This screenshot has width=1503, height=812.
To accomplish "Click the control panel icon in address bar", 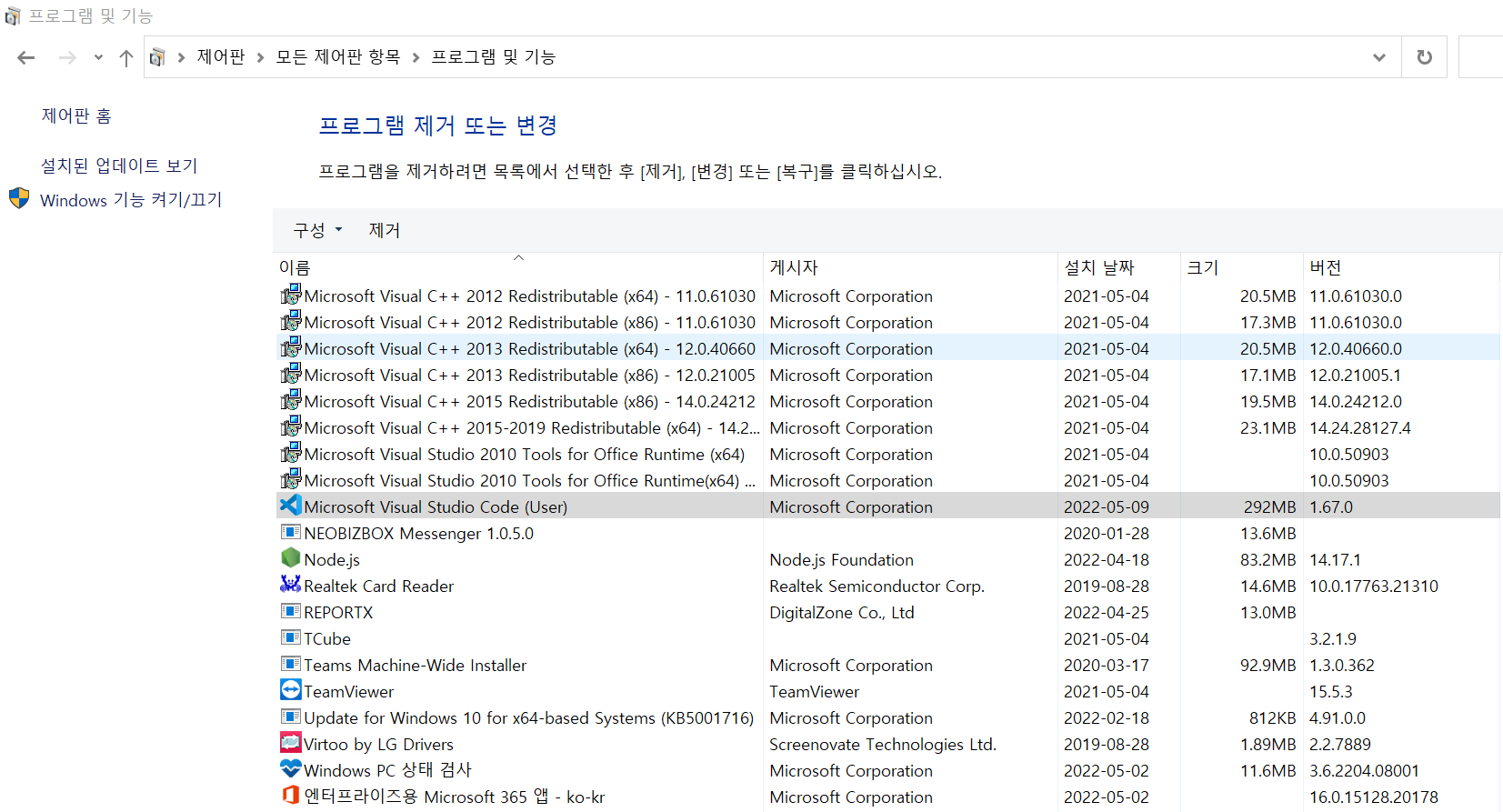I will [x=157, y=57].
